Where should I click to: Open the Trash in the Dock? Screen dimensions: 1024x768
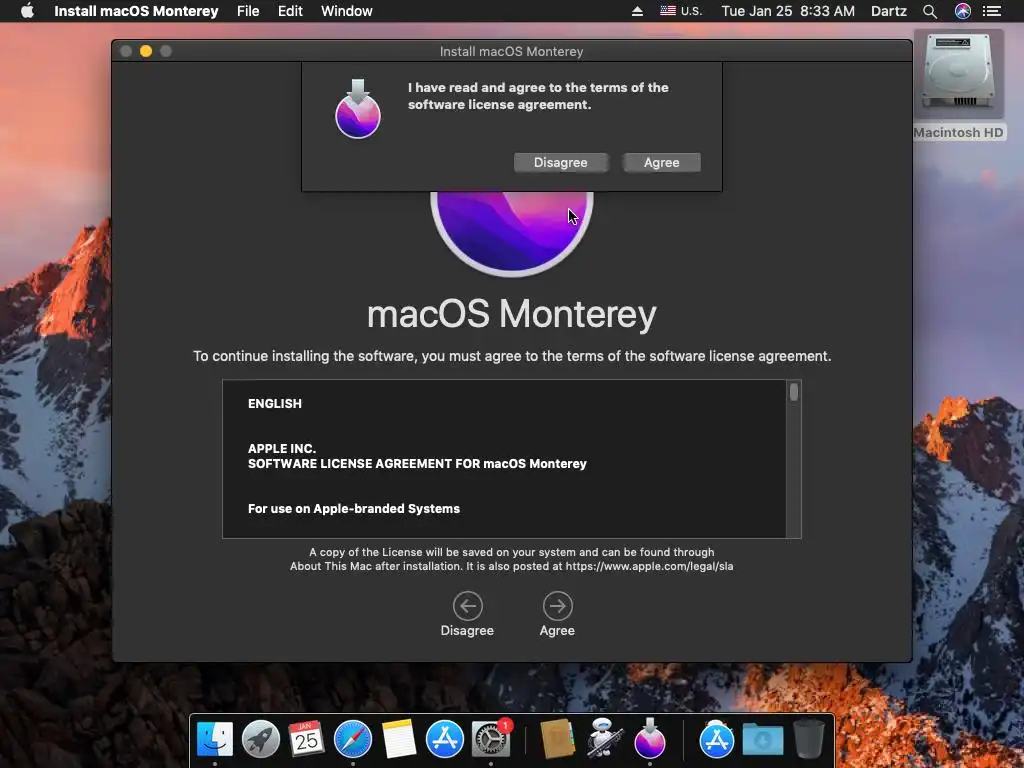808,739
